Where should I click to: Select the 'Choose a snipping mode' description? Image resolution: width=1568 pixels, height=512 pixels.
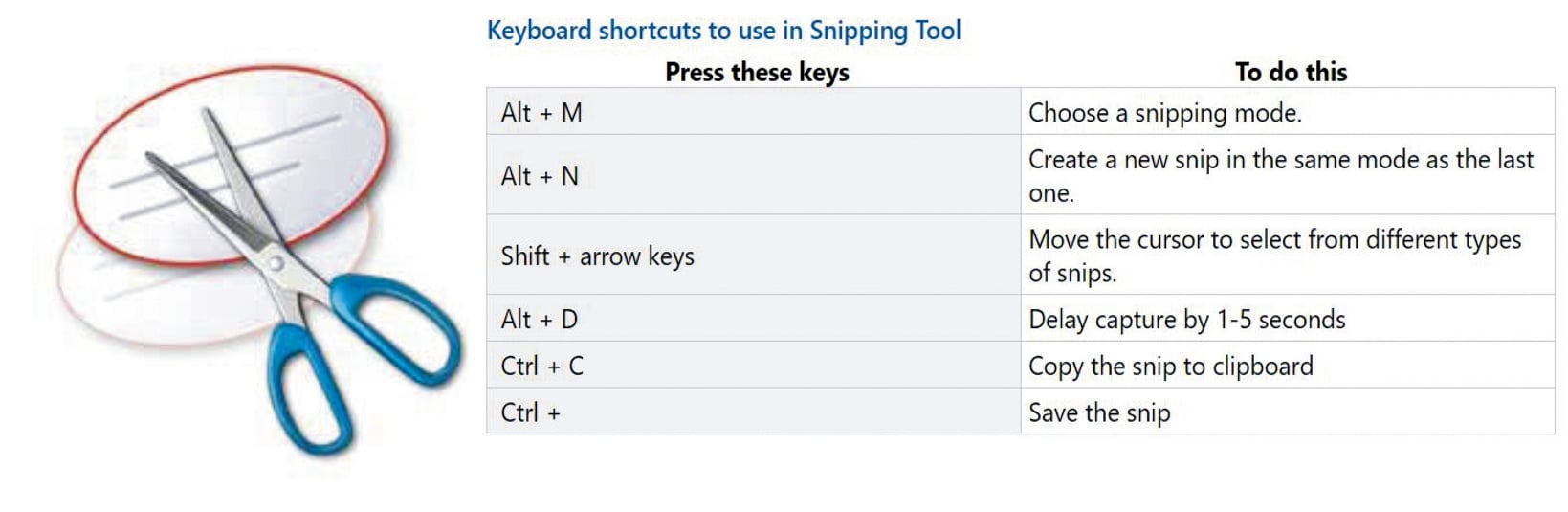pyautogui.click(x=1164, y=113)
